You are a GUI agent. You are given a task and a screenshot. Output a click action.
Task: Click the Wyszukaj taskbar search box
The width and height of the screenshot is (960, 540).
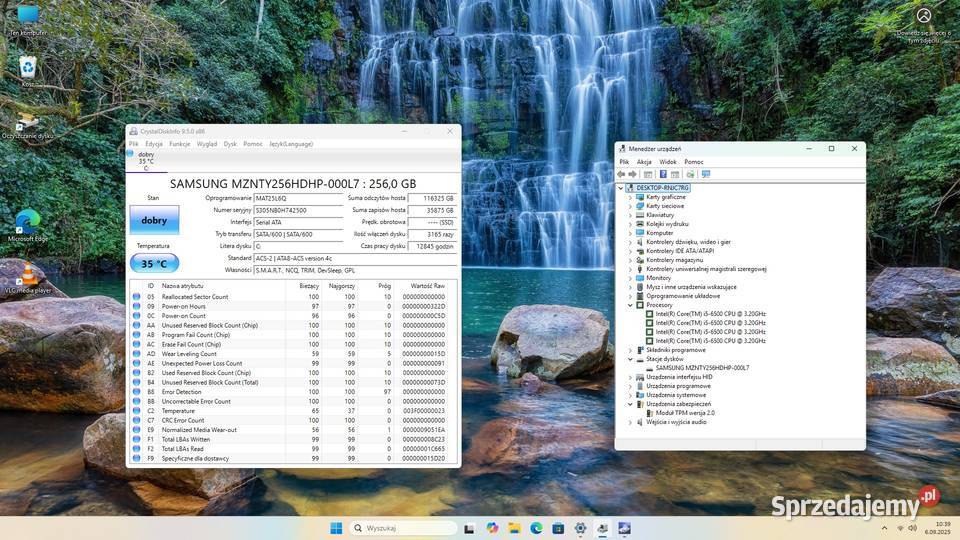[404, 528]
